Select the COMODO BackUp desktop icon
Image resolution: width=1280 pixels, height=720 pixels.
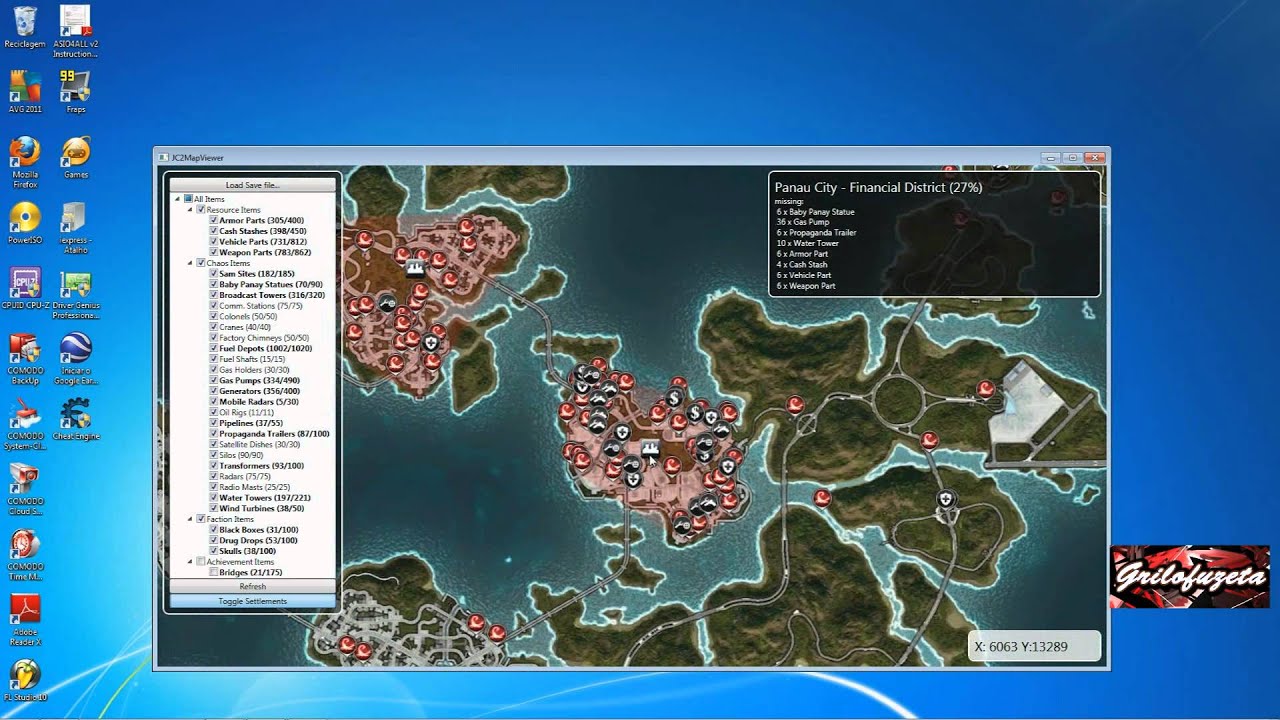coord(25,360)
